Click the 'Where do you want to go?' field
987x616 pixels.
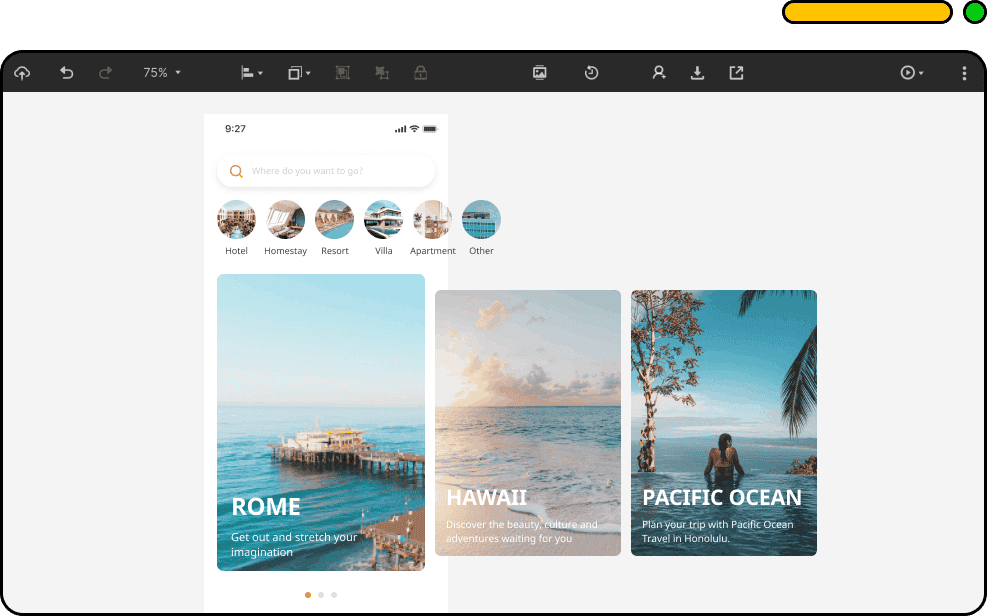pyautogui.click(x=326, y=171)
